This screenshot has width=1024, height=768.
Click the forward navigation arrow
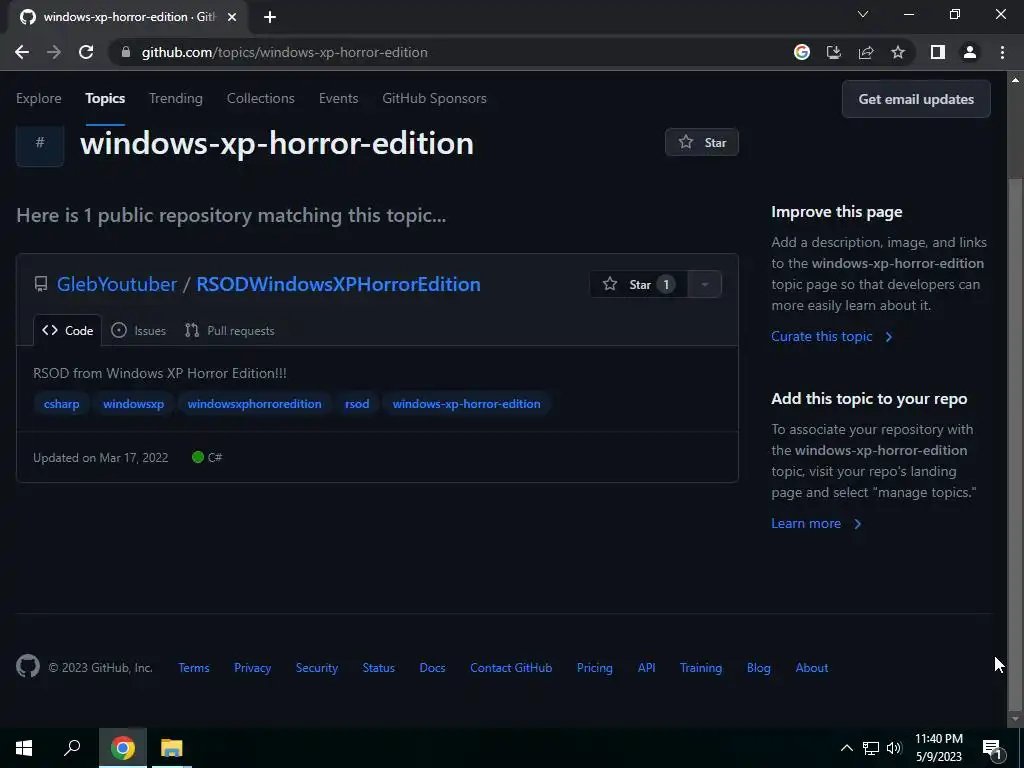click(x=54, y=52)
